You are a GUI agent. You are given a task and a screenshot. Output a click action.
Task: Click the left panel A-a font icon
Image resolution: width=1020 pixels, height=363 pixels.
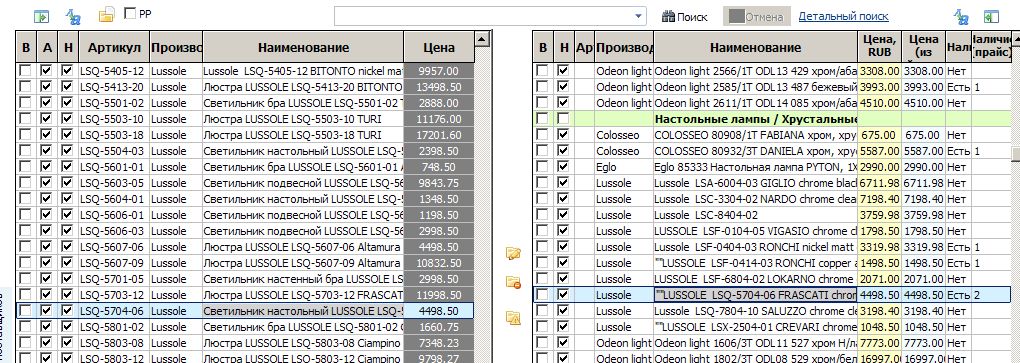74,16
